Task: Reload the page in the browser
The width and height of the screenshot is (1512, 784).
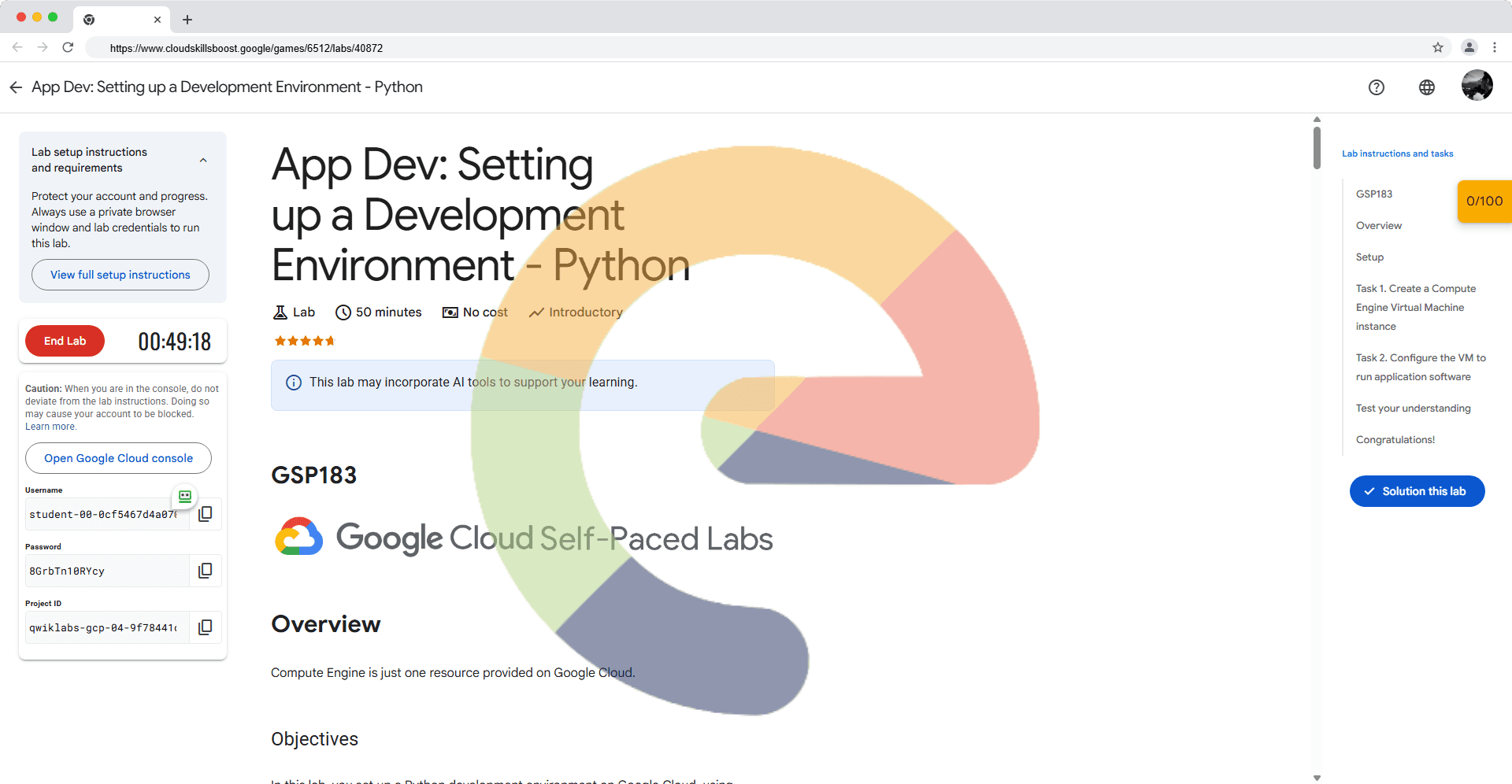Action: click(x=69, y=48)
